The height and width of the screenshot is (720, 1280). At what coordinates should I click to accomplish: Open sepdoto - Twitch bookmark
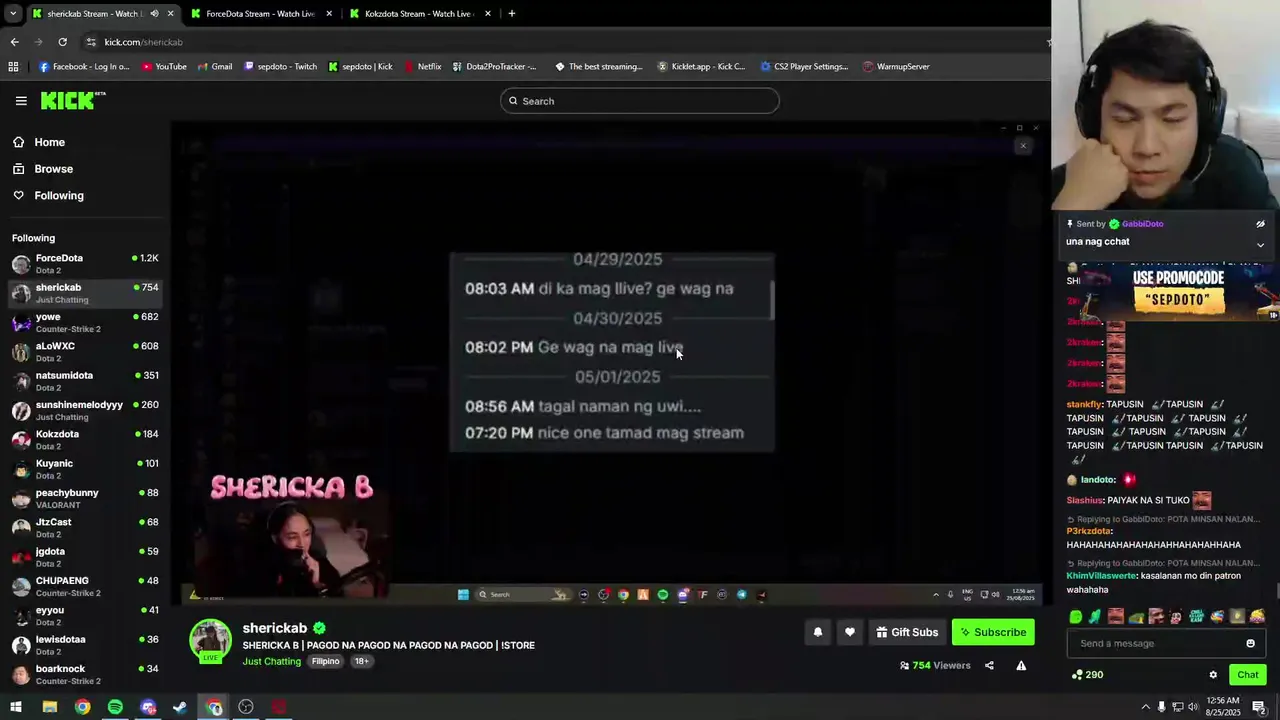[x=280, y=67]
